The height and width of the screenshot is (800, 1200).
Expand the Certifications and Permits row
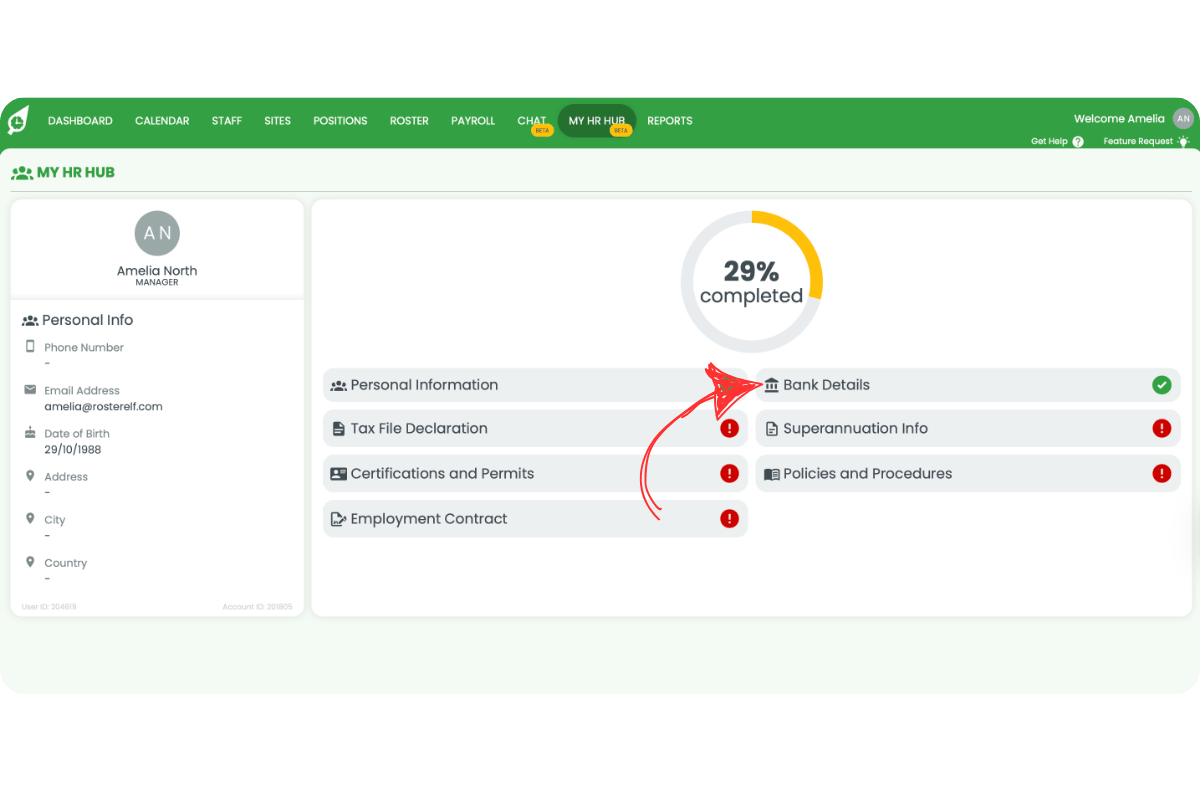[442, 474]
